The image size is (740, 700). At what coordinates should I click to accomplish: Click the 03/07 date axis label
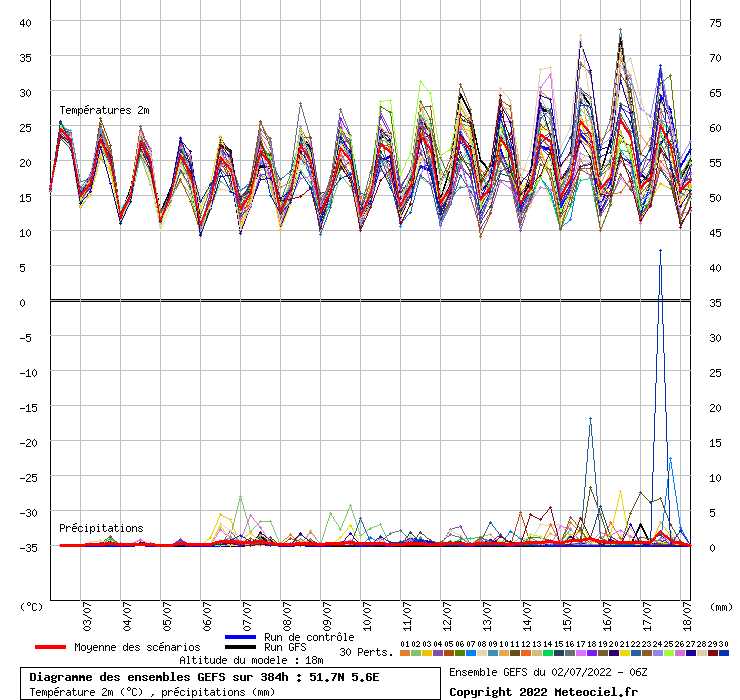point(87,616)
